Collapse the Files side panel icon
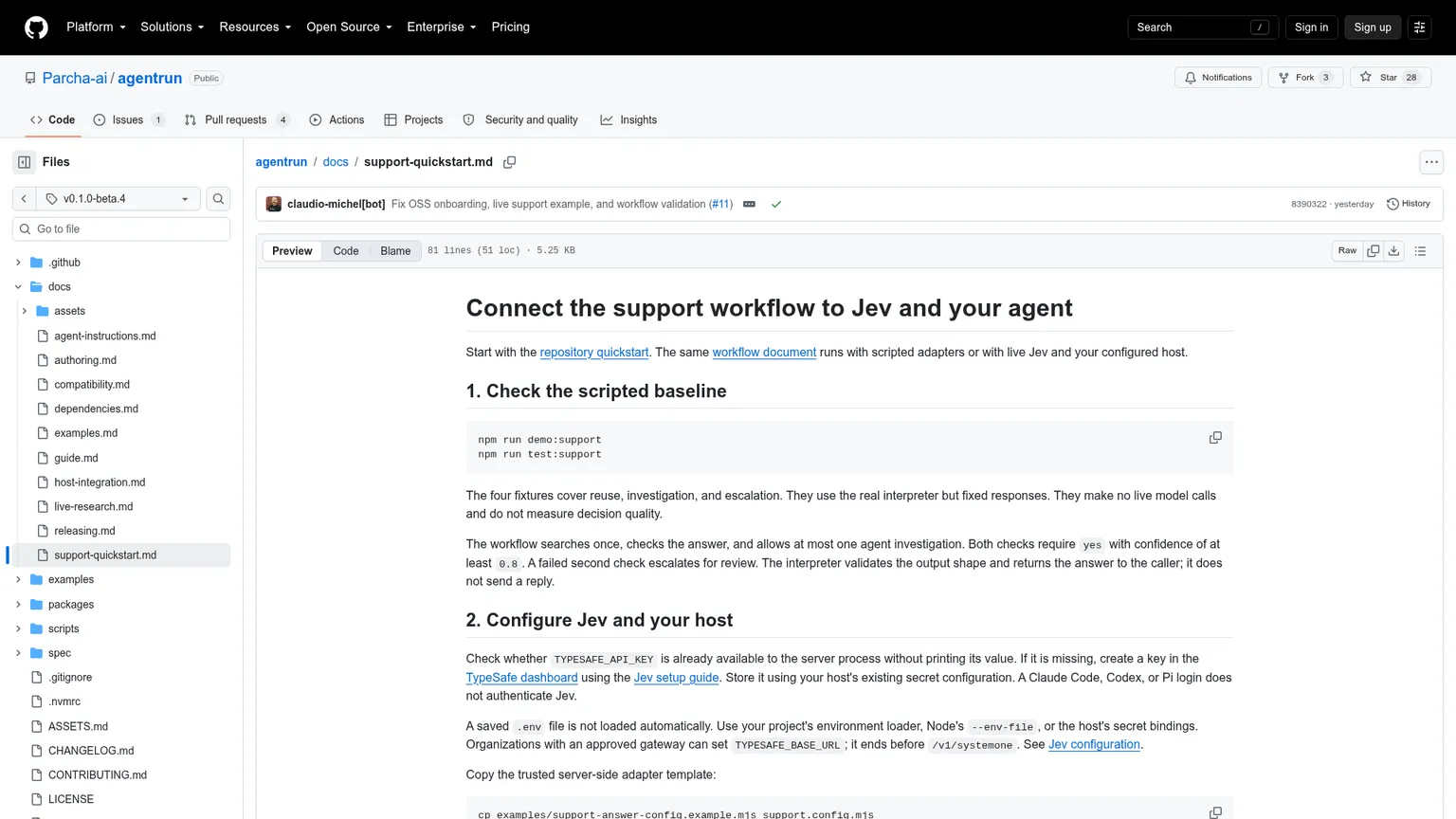Viewport: 1456px width, 819px height. click(x=25, y=162)
